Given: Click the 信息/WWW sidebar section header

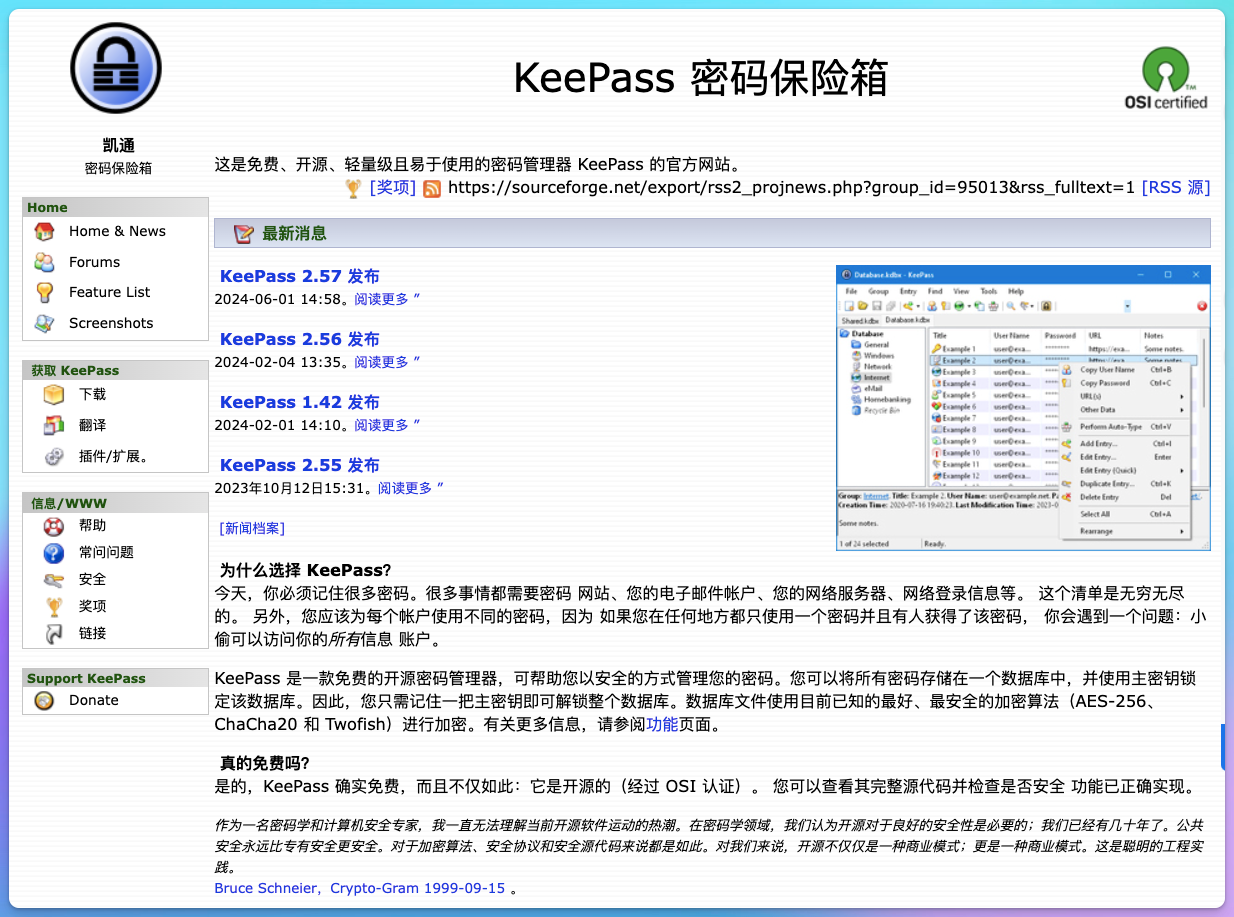Looking at the screenshot, I should tap(115, 503).
